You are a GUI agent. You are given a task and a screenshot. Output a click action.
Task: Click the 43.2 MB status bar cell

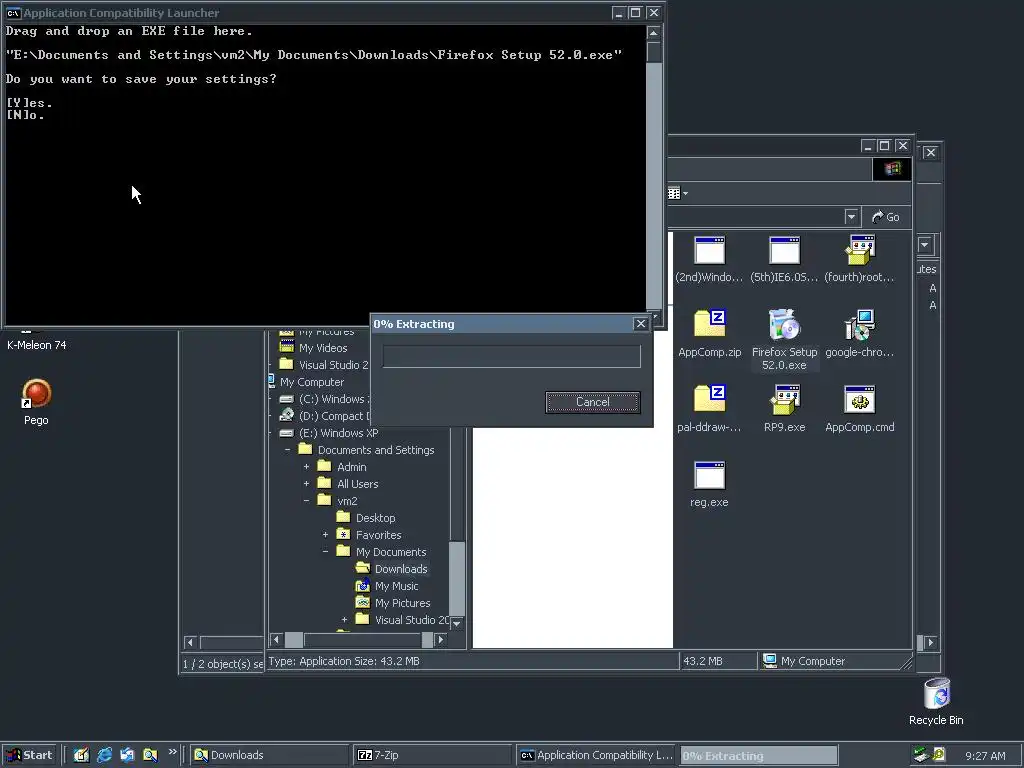click(718, 661)
